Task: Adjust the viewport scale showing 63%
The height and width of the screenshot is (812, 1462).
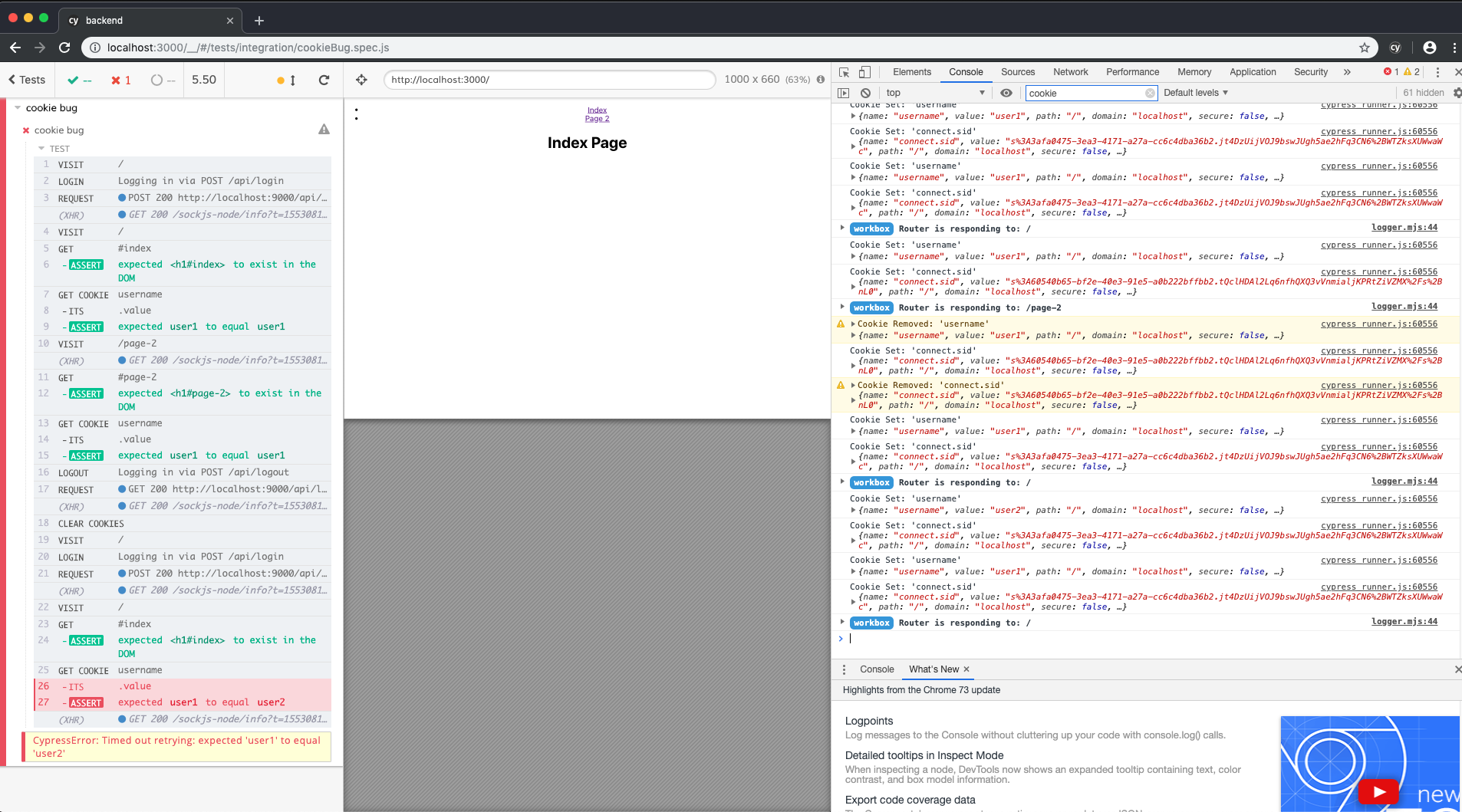Action: [796, 79]
